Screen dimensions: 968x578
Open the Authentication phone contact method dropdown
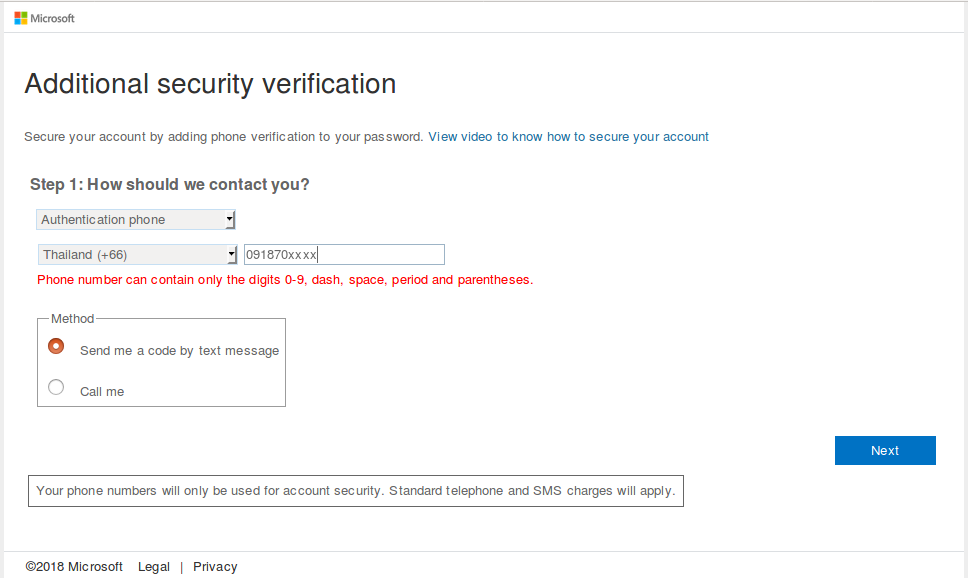tap(130, 220)
